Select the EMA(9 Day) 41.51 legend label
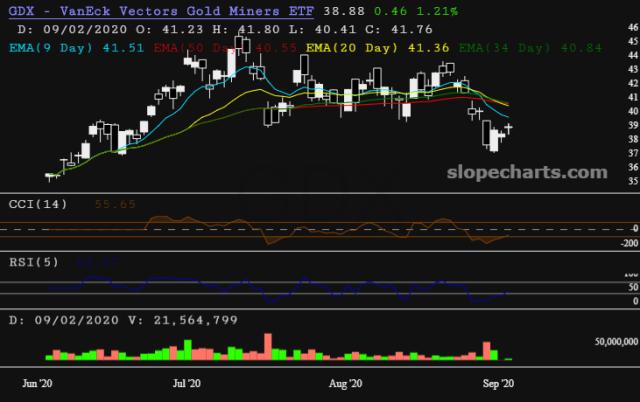This screenshot has width=640, height=402. (x=76, y=48)
